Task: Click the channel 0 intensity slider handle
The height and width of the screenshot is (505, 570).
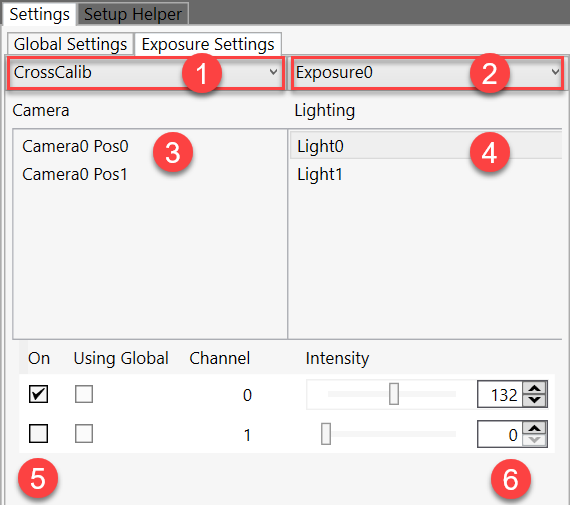Action: 394,394
